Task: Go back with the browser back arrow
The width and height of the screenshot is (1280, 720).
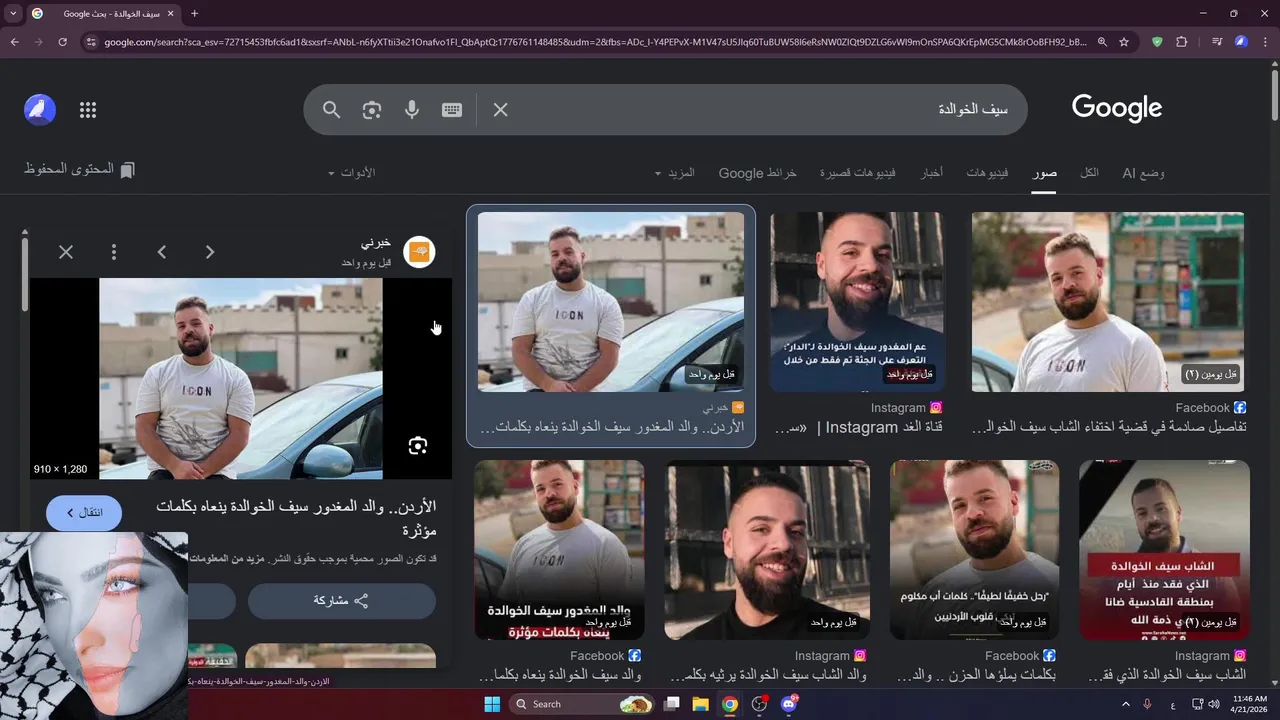Action: [14, 42]
